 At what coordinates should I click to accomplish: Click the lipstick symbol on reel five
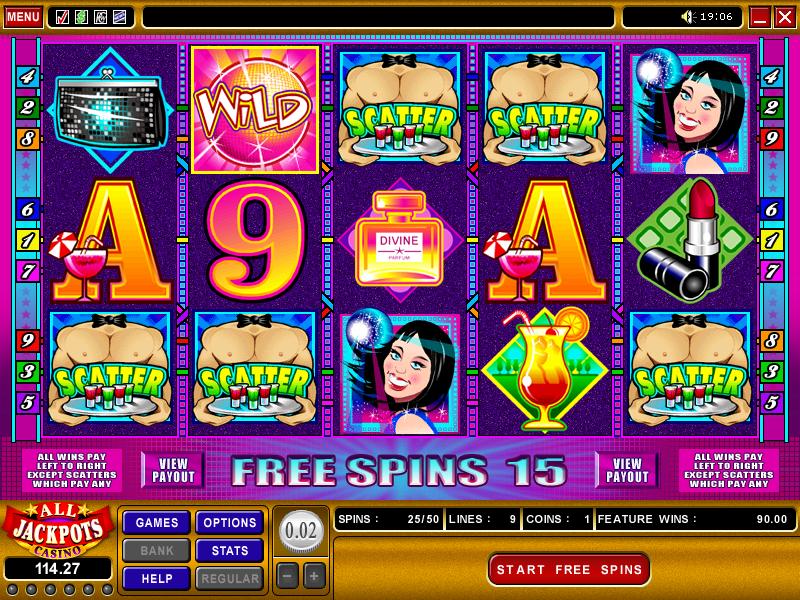point(690,240)
